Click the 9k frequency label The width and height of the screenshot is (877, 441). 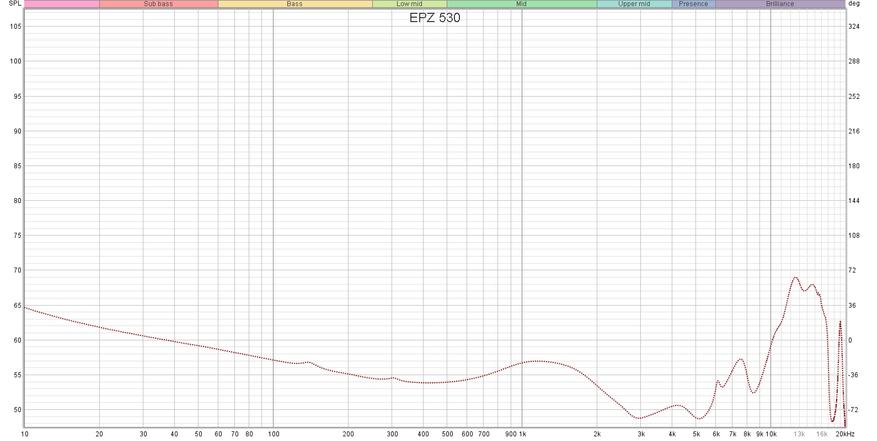click(x=760, y=434)
